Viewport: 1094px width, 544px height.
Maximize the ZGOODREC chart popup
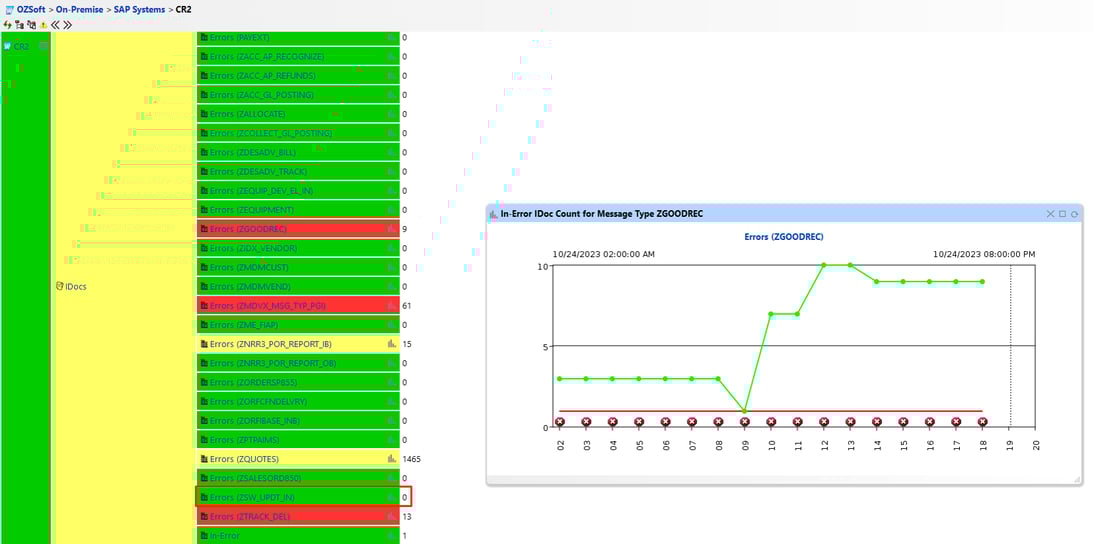click(x=1063, y=214)
